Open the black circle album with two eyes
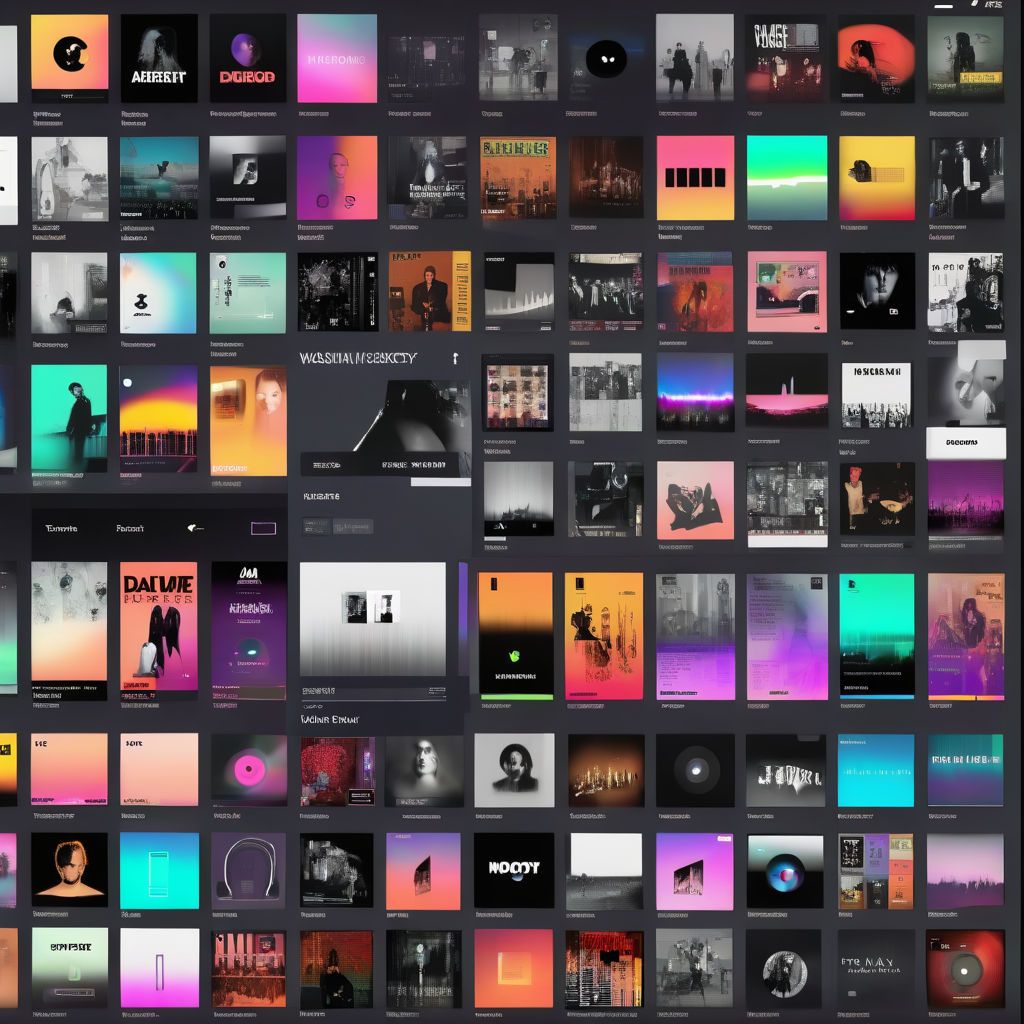Viewport: 1024px width, 1024px height. coord(606,59)
